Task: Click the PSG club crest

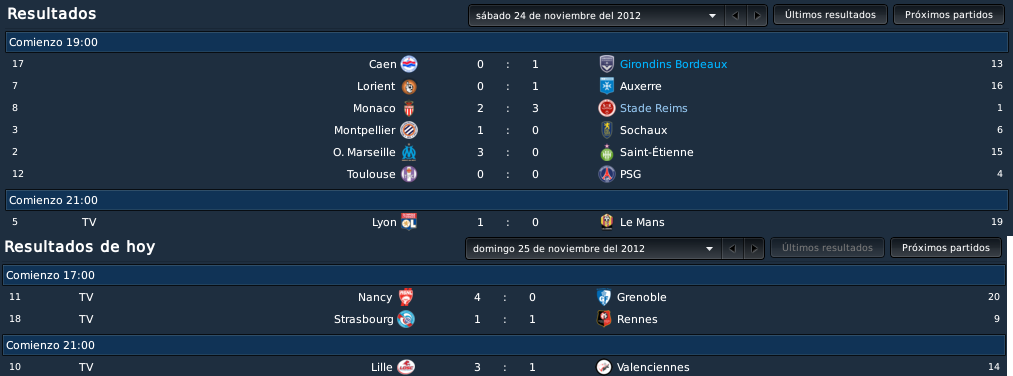Action: 607,174
